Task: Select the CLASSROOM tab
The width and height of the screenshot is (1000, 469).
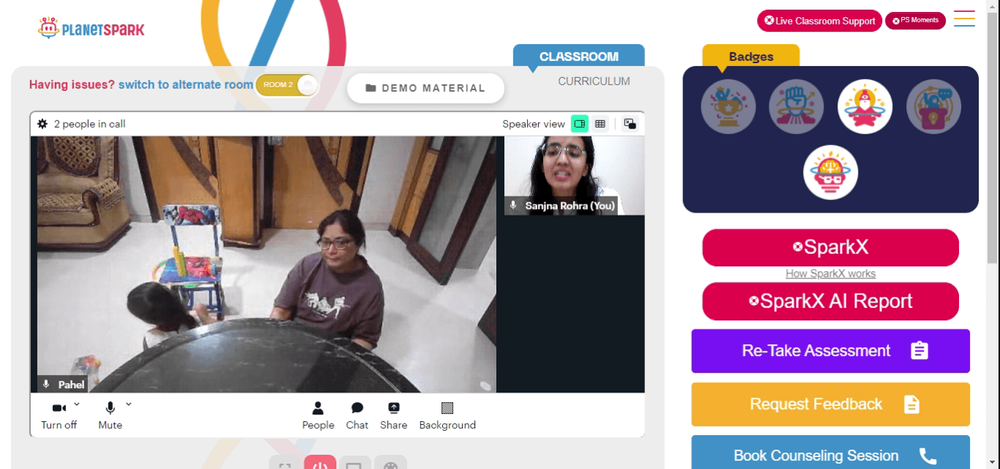Action: (x=578, y=56)
